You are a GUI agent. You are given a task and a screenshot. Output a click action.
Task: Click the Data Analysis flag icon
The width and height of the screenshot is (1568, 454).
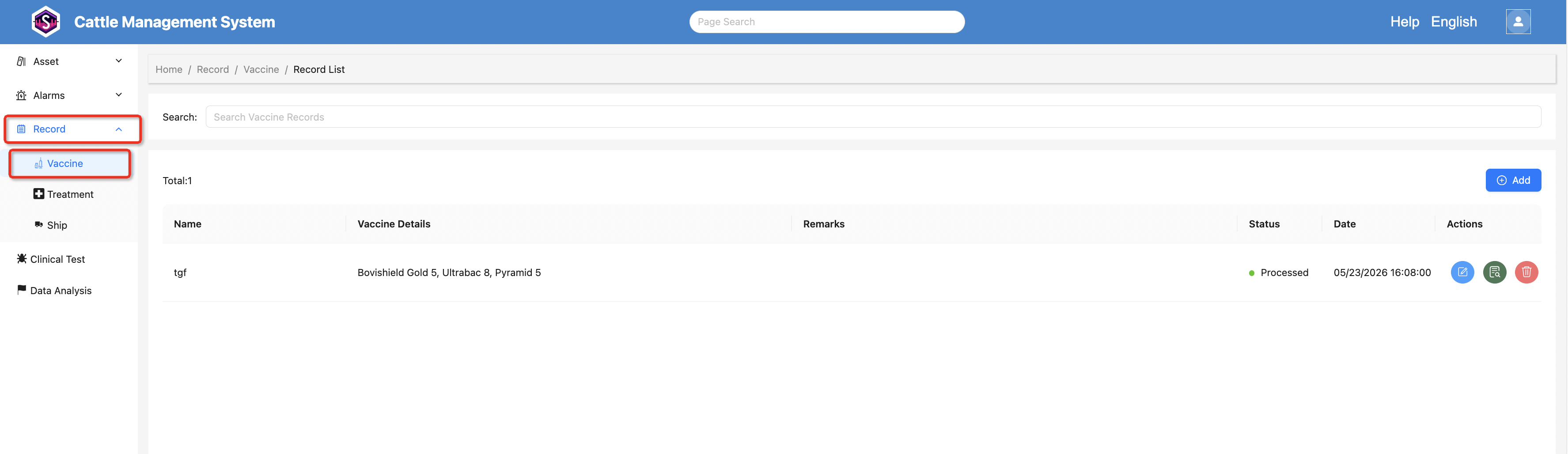(22, 290)
